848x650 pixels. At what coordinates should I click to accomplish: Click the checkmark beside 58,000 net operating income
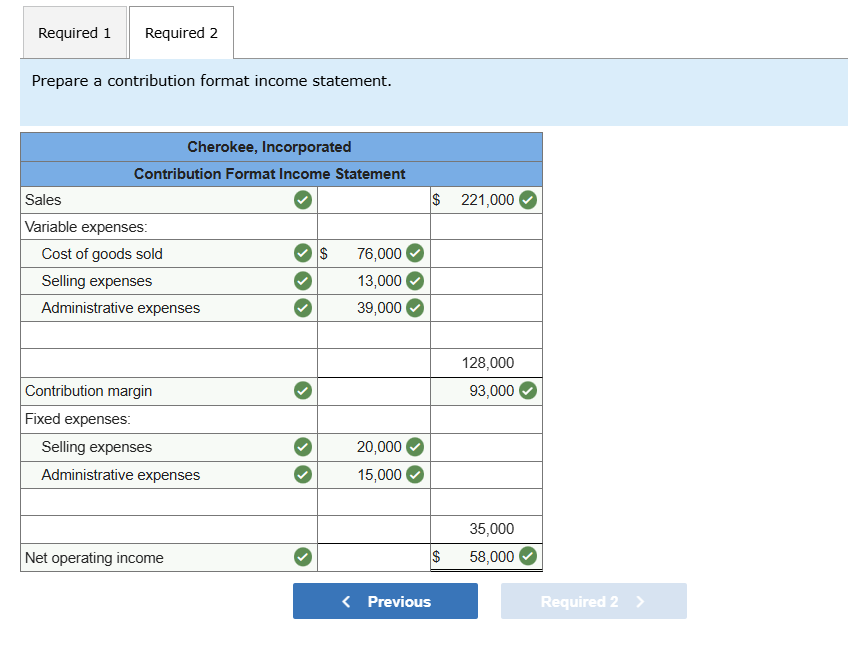tap(528, 557)
